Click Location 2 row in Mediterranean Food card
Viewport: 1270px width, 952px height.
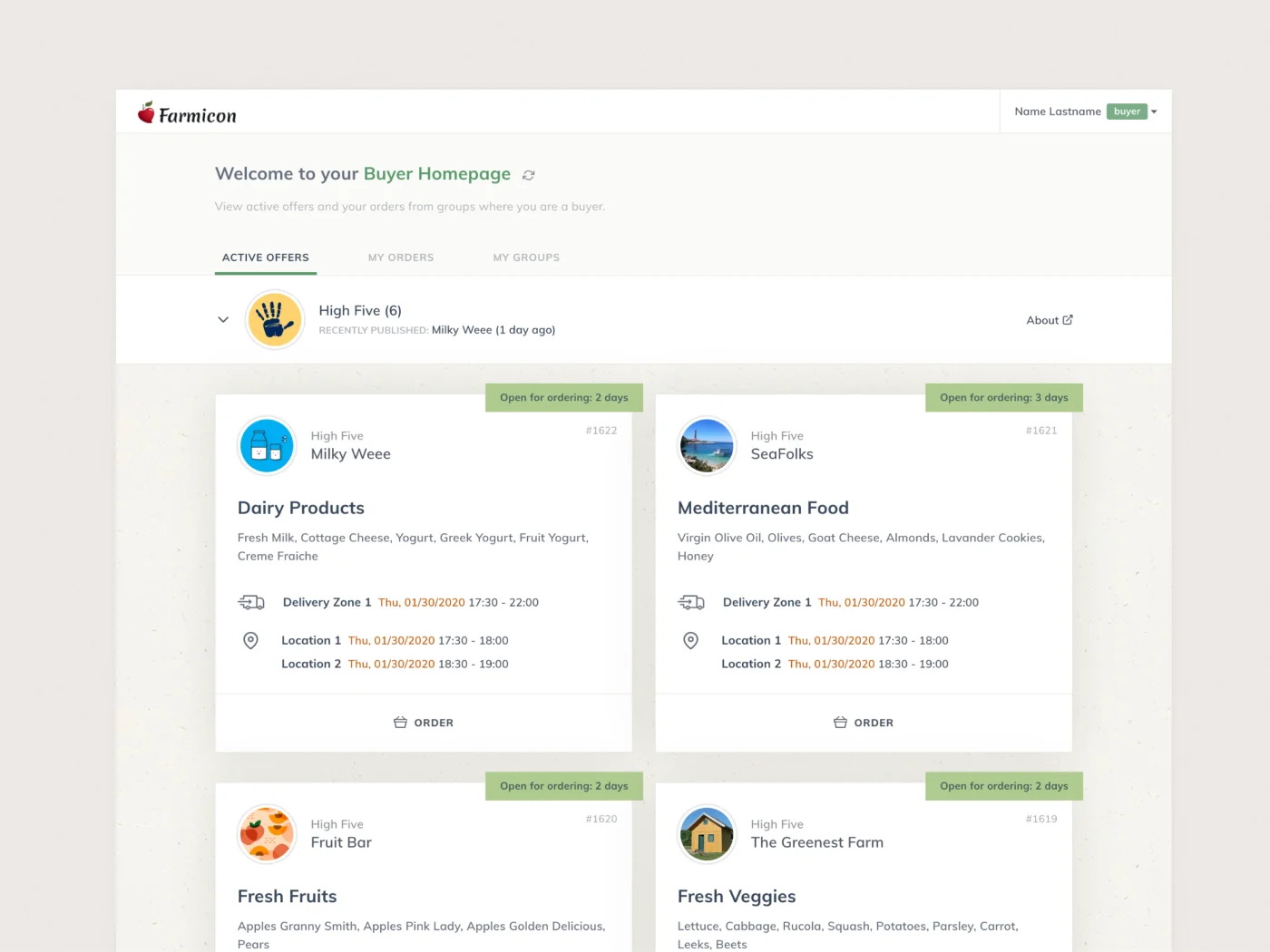point(835,664)
